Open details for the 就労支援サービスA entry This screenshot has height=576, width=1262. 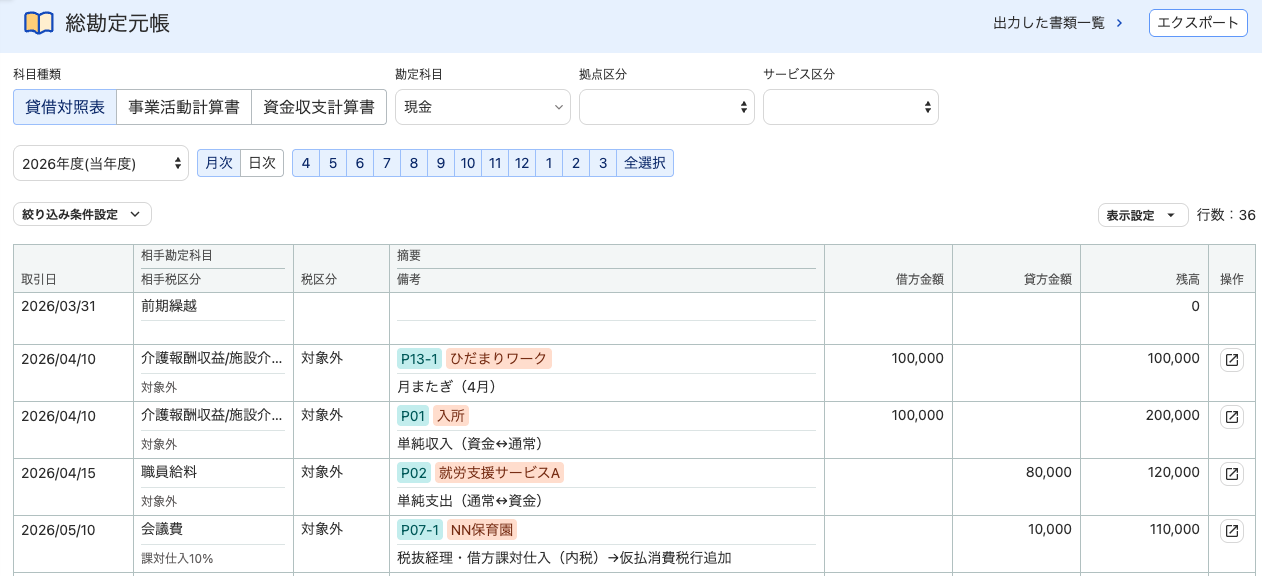pyautogui.click(x=1232, y=474)
